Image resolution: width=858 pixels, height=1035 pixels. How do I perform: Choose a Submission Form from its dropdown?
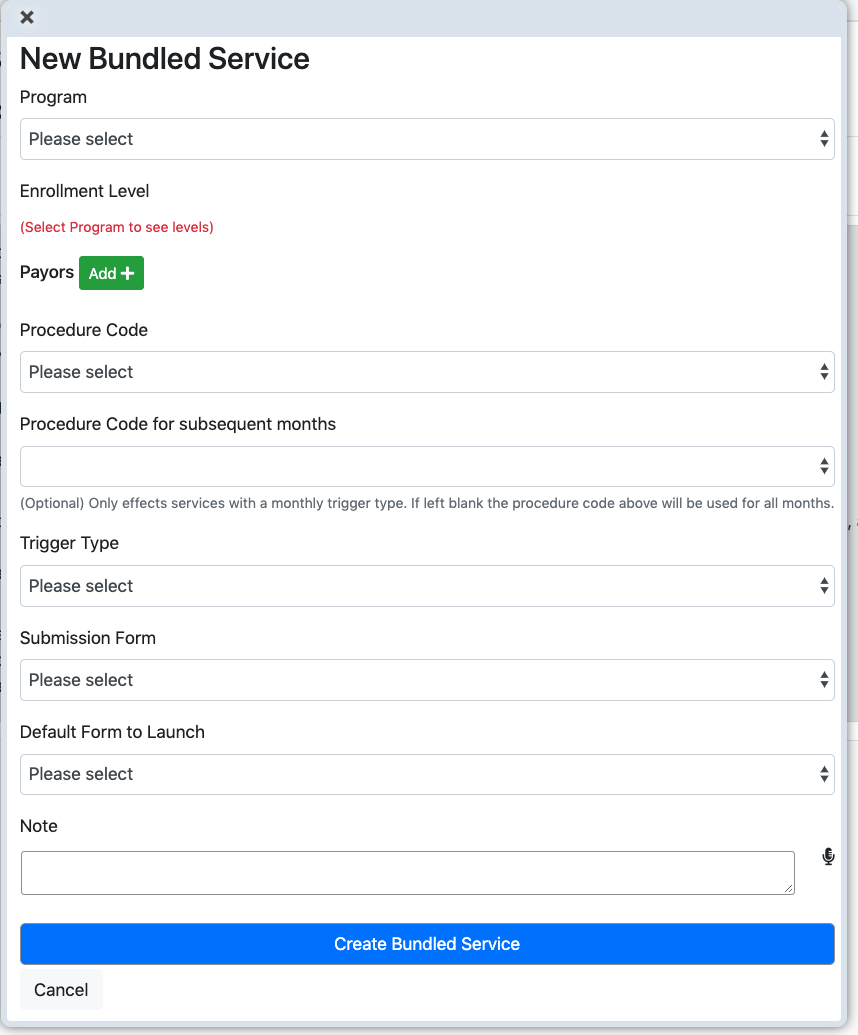click(x=427, y=680)
